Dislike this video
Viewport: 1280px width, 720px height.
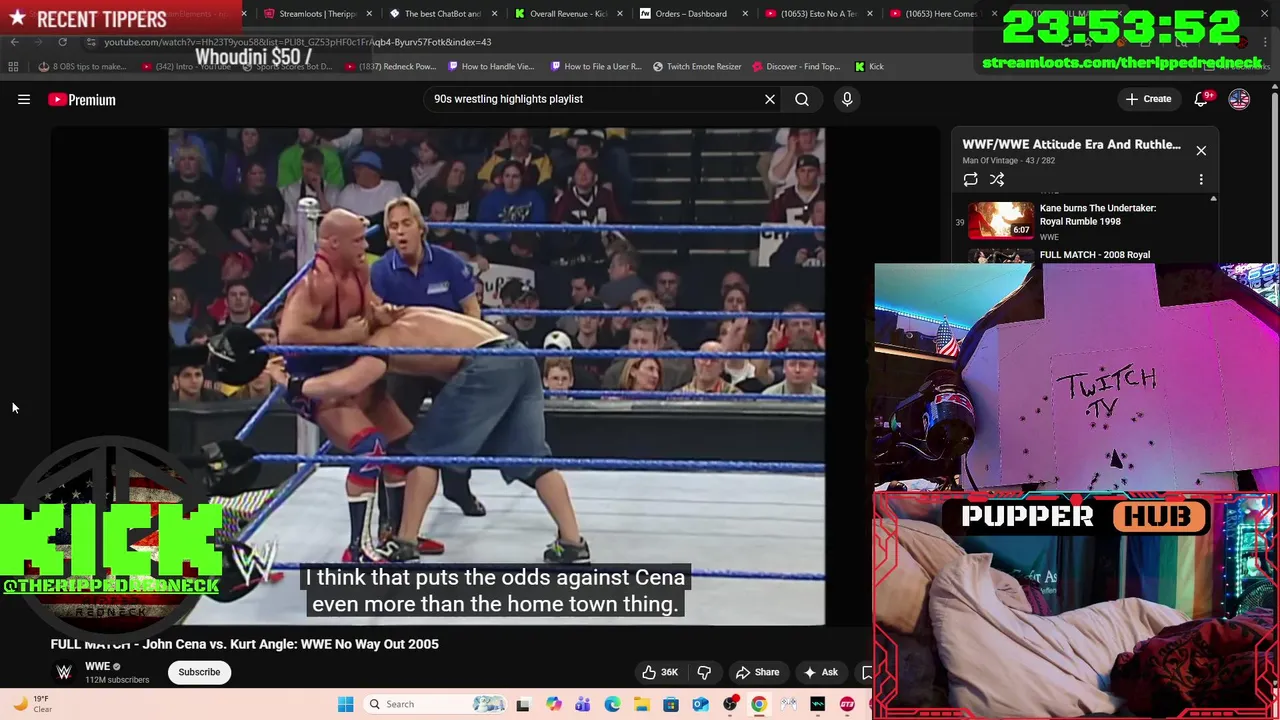point(704,672)
